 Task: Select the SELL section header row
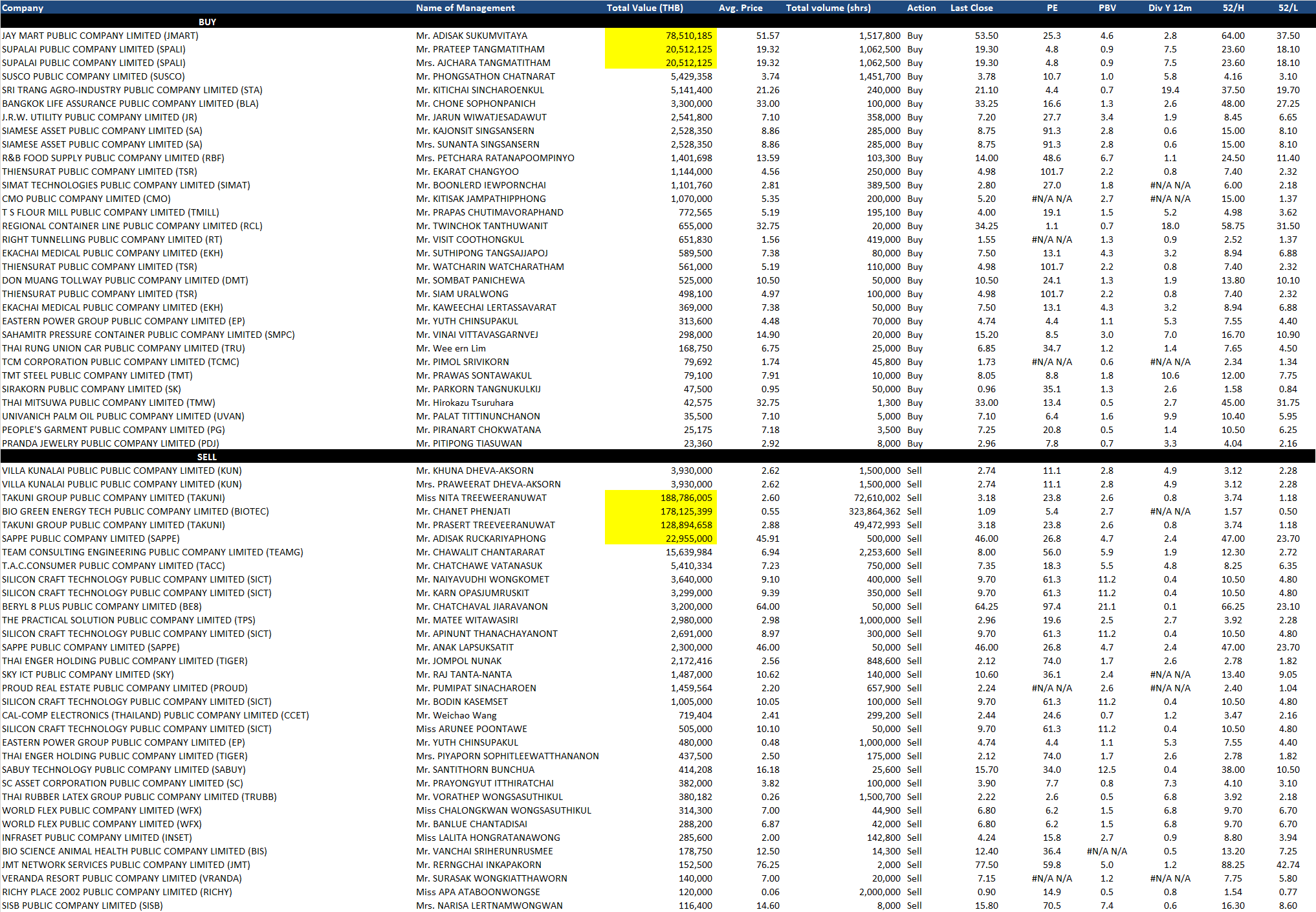coord(207,457)
